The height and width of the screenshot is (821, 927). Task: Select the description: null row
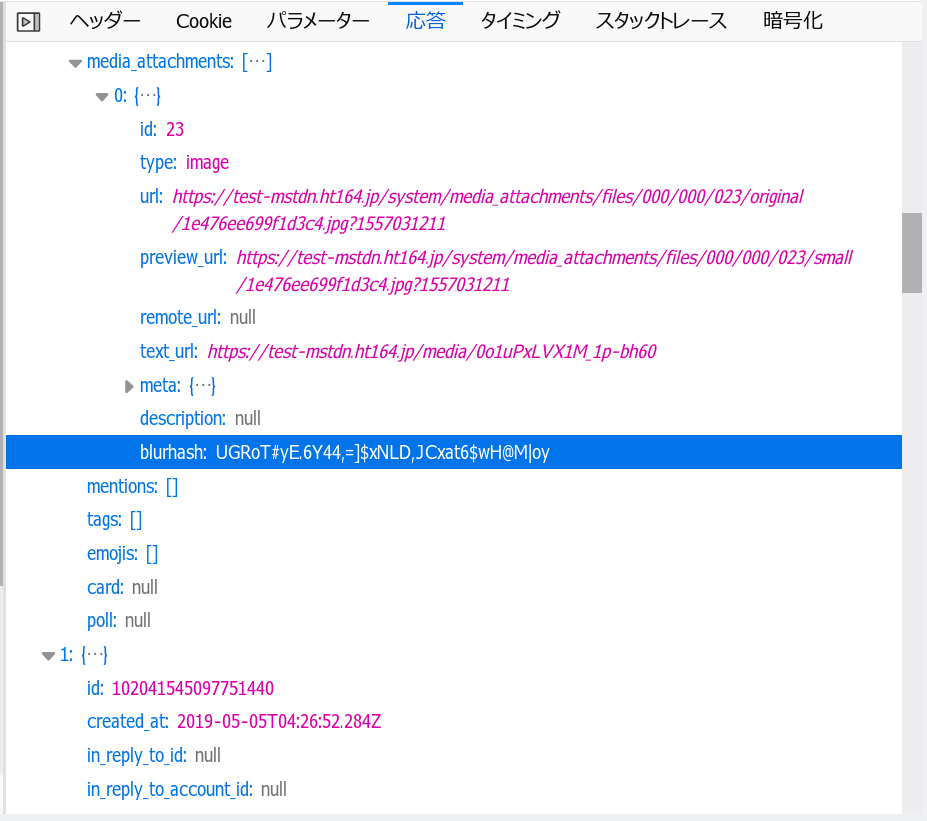click(453, 419)
